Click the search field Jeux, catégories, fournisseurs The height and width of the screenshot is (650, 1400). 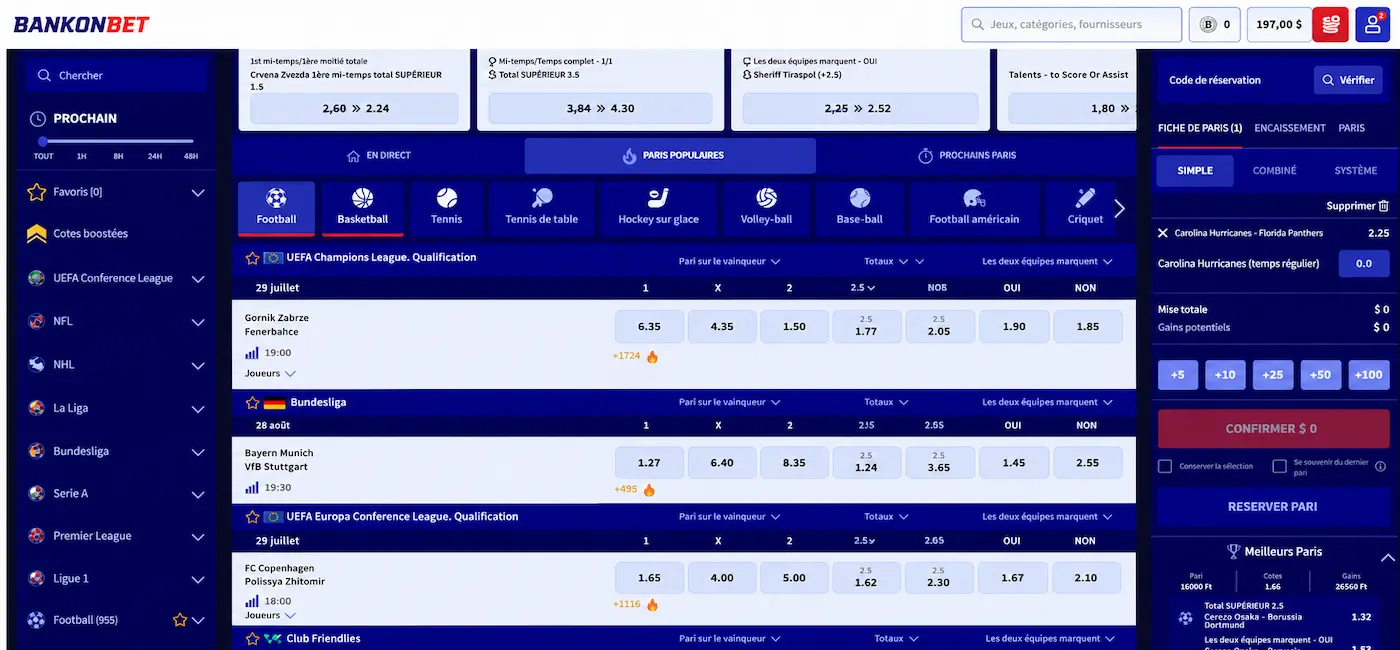[x=1071, y=24]
